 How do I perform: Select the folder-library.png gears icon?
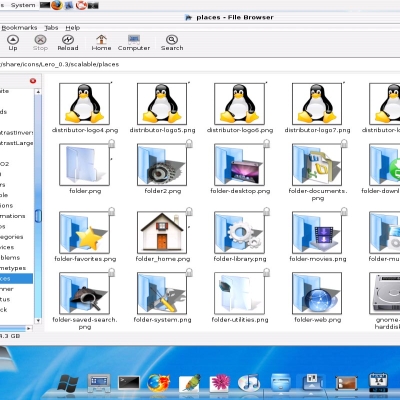(x=240, y=232)
